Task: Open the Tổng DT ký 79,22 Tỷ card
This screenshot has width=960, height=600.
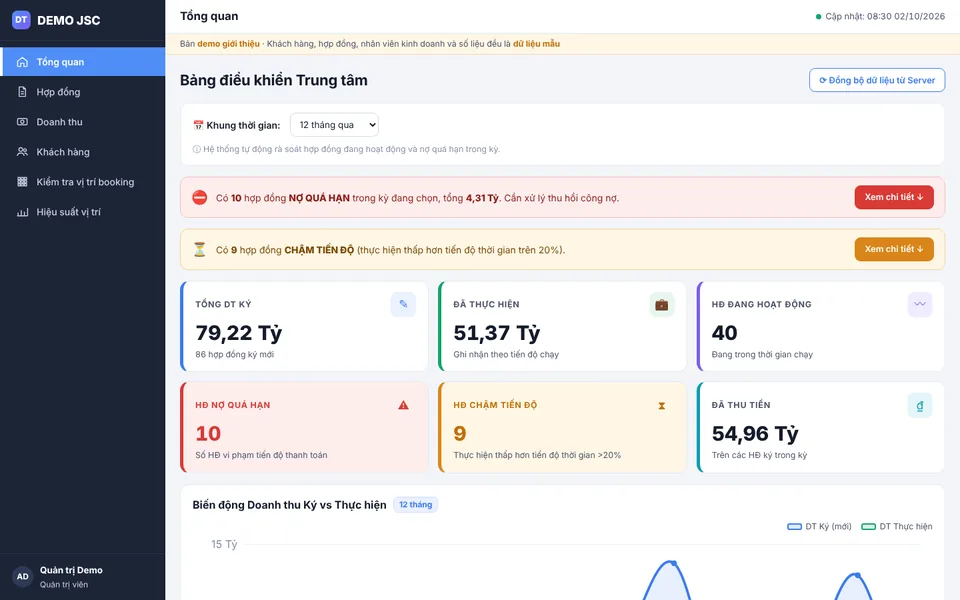Action: click(304, 326)
